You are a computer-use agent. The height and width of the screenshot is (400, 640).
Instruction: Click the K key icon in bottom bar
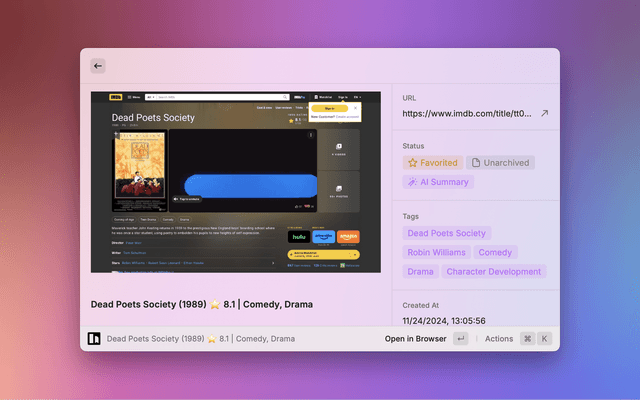pyautogui.click(x=545, y=339)
